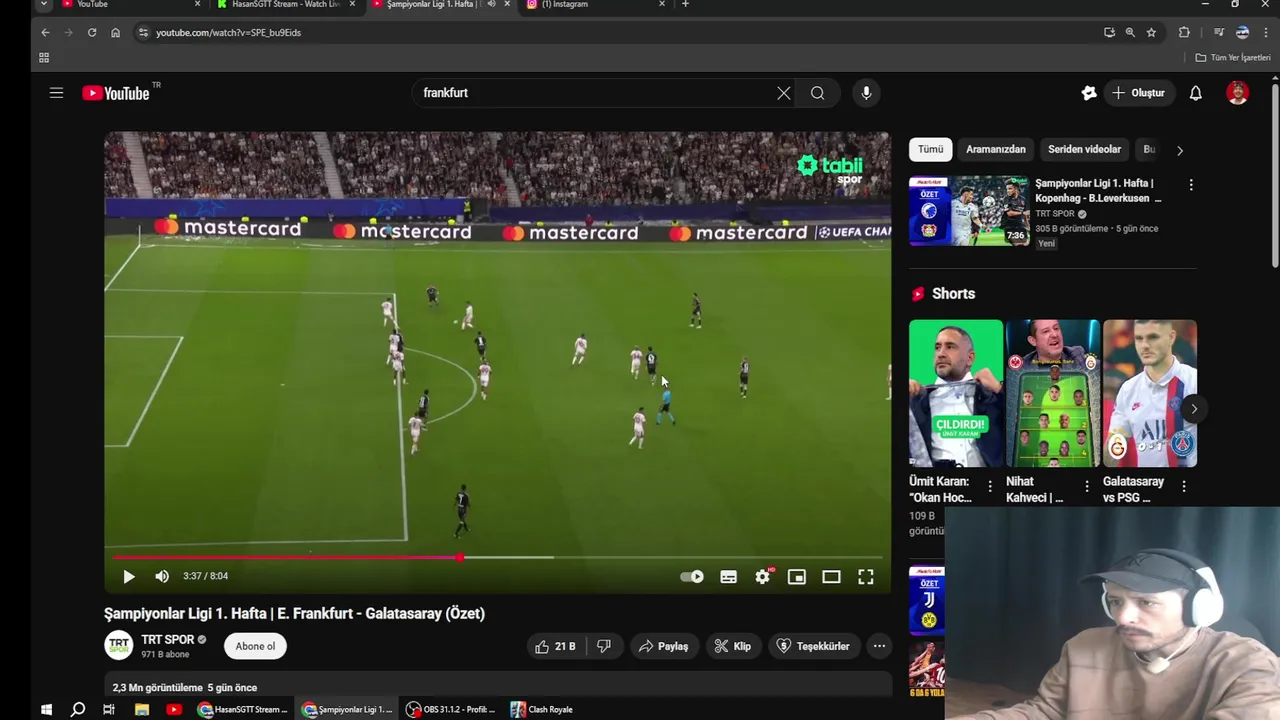Clear the search text with X icon
1280x720 pixels.
pos(784,93)
